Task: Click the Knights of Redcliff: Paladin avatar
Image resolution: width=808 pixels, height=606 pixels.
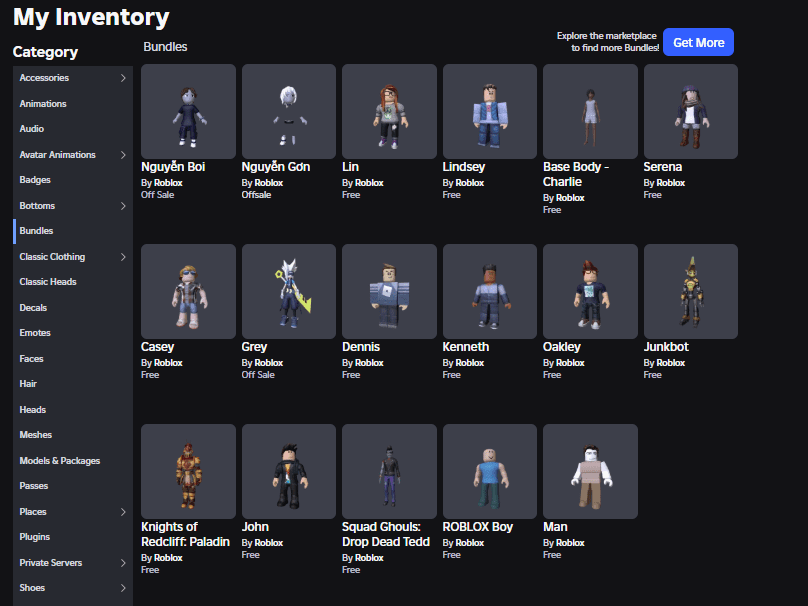Action: pyautogui.click(x=188, y=471)
